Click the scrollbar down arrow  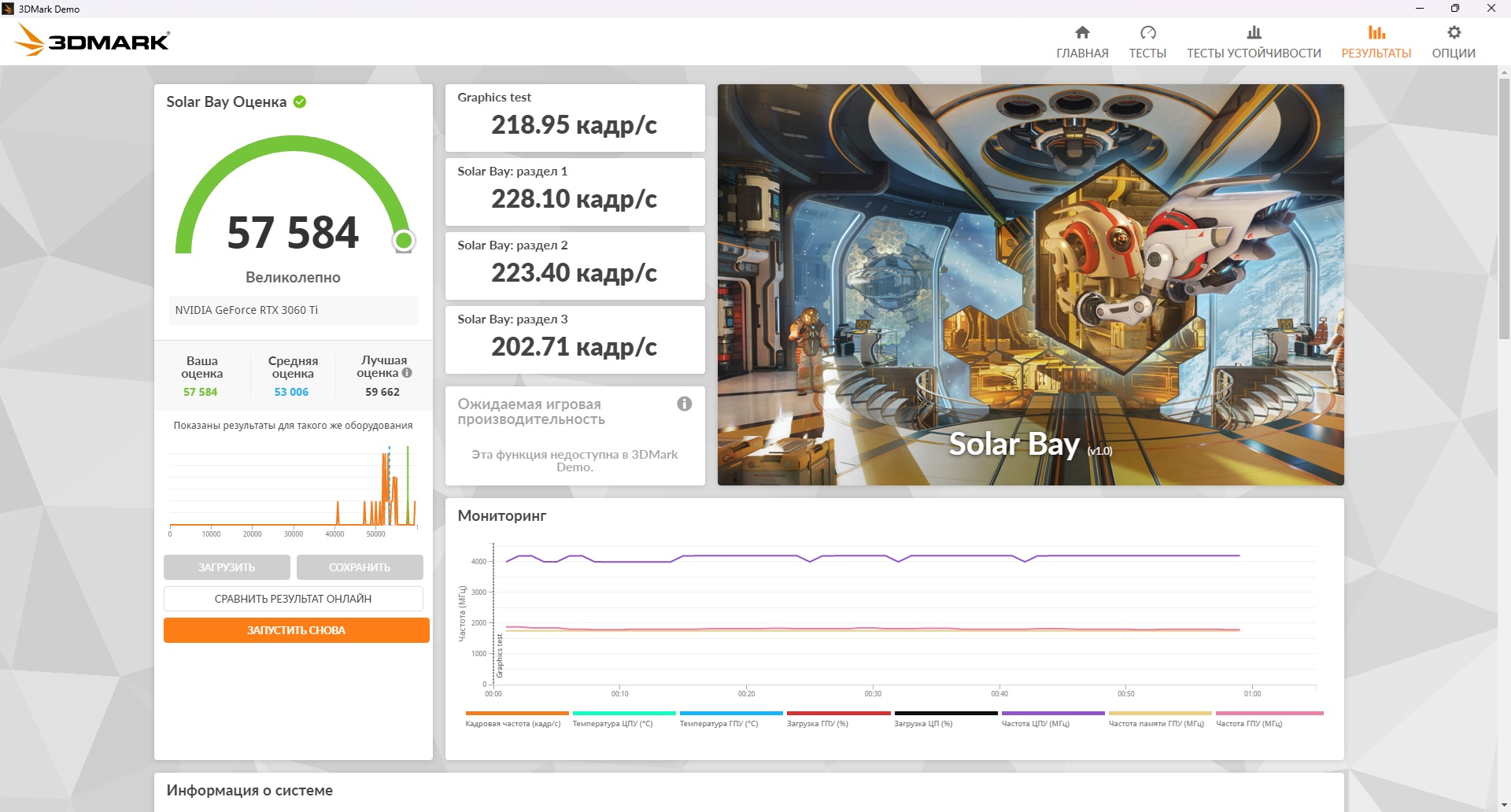1504,805
